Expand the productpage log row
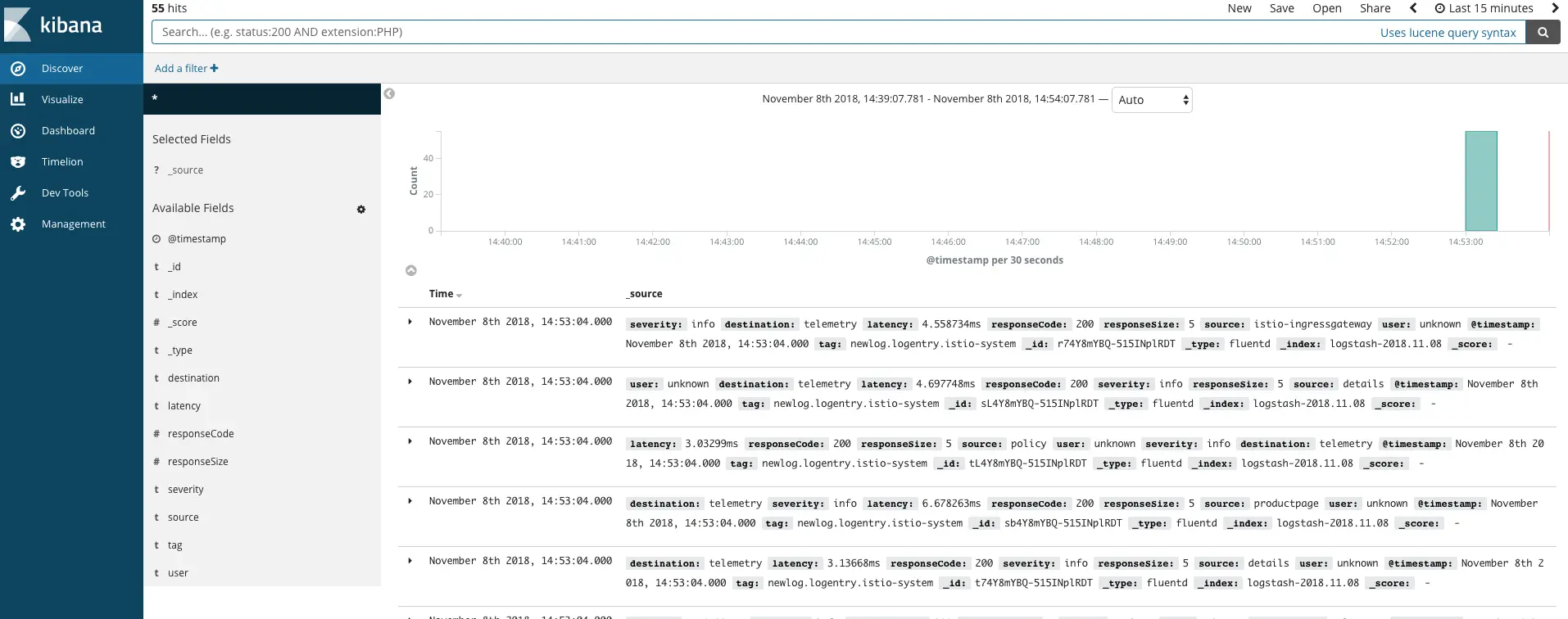 pyautogui.click(x=410, y=501)
